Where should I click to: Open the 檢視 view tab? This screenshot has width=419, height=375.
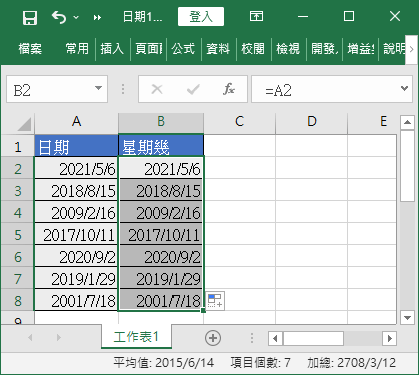288,49
